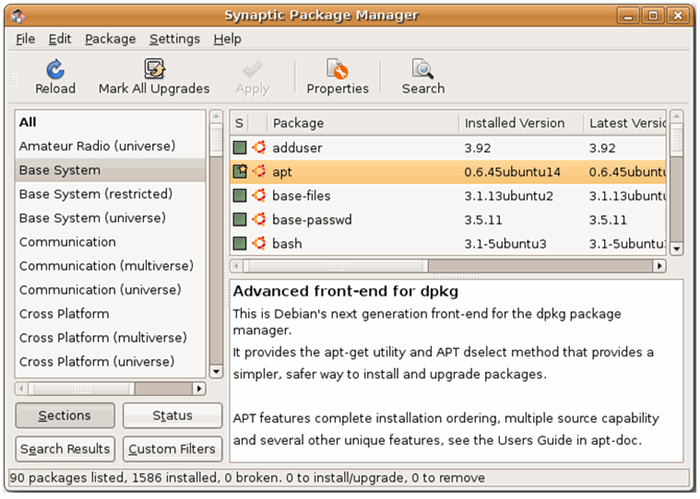This screenshot has width=700, height=499.
Task: Click the Search Results button
Action: (x=65, y=449)
